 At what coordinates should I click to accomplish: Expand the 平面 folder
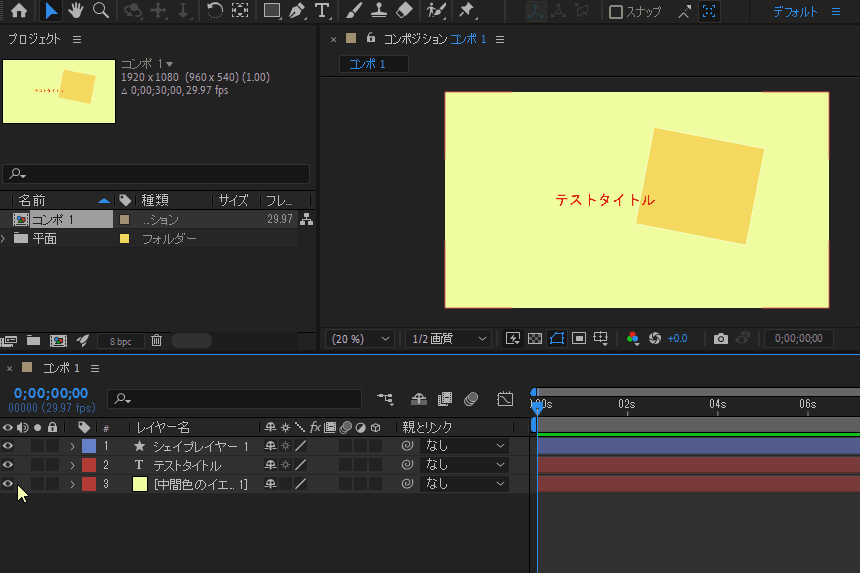coord(4,239)
